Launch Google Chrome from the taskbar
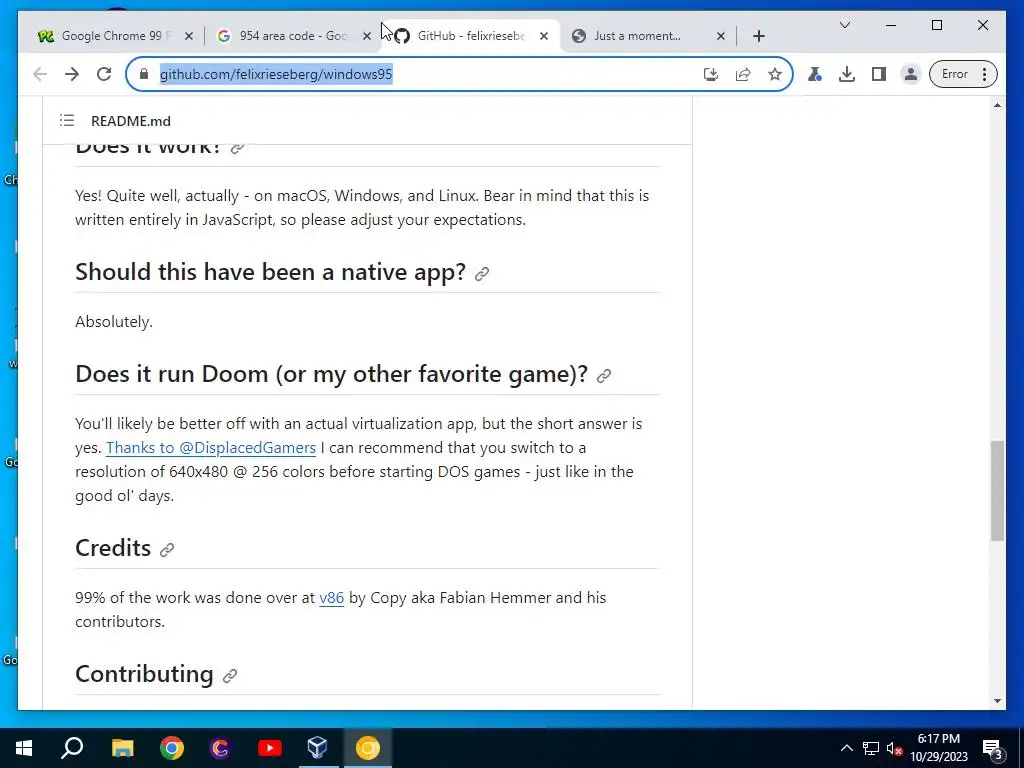Image resolution: width=1024 pixels, height=768 pixels. (x=172, y=748)
